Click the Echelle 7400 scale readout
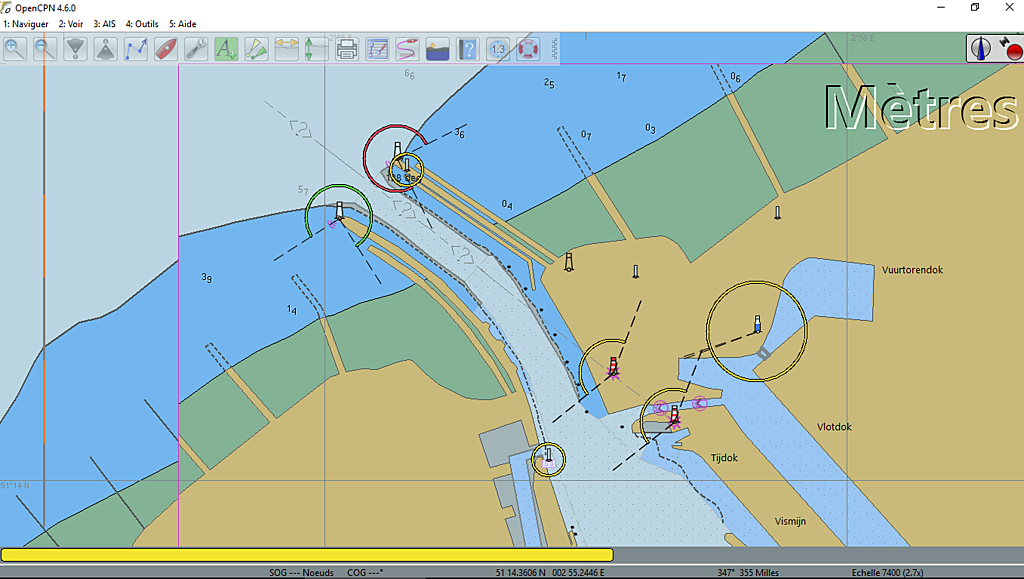1024x579 pixels. pyautogui.click(x=887, y=572)
